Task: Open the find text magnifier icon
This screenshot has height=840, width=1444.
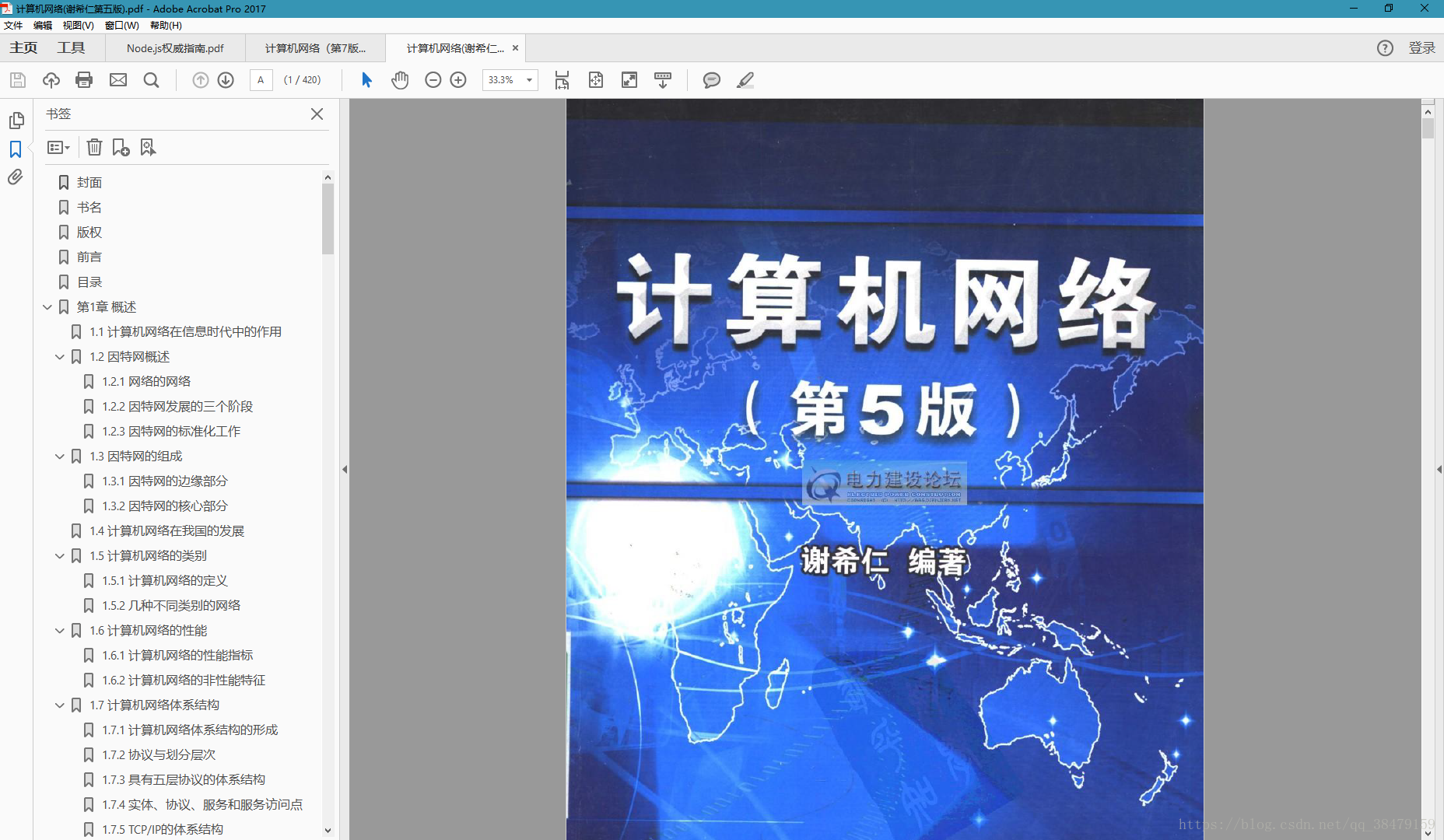Action: click(152, 80)
